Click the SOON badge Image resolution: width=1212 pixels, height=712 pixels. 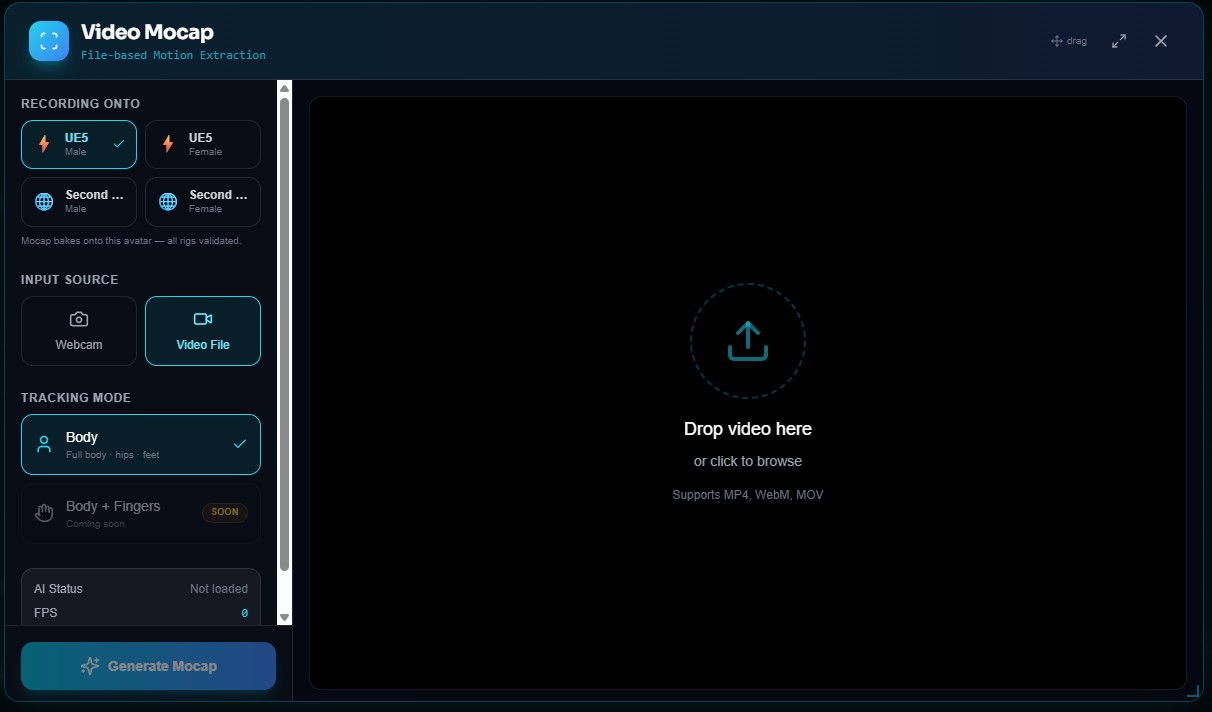click(225, 512)
